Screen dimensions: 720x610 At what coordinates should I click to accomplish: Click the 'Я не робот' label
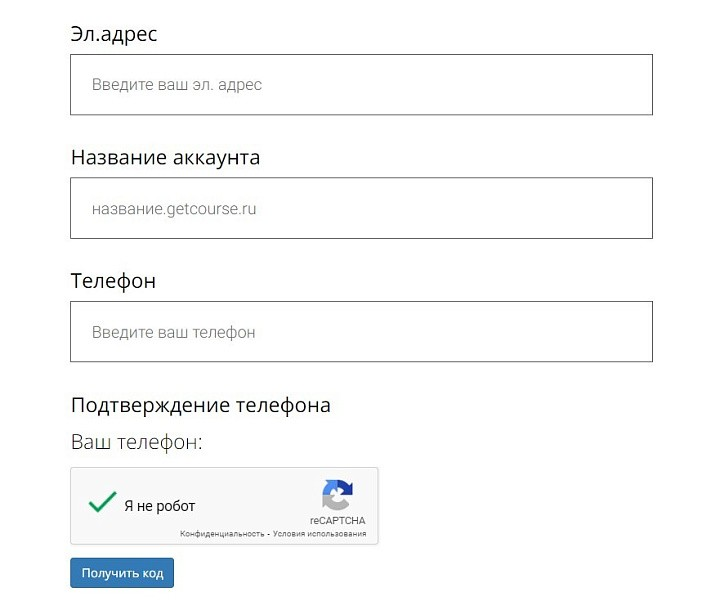[x=159, y=506]
